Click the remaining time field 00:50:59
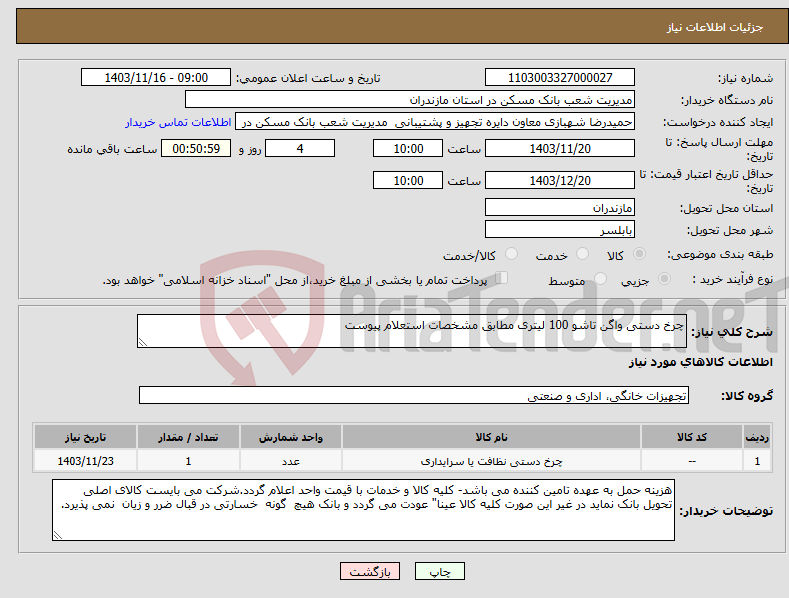This screenshot has height=598, width=789. coord(196,148)
